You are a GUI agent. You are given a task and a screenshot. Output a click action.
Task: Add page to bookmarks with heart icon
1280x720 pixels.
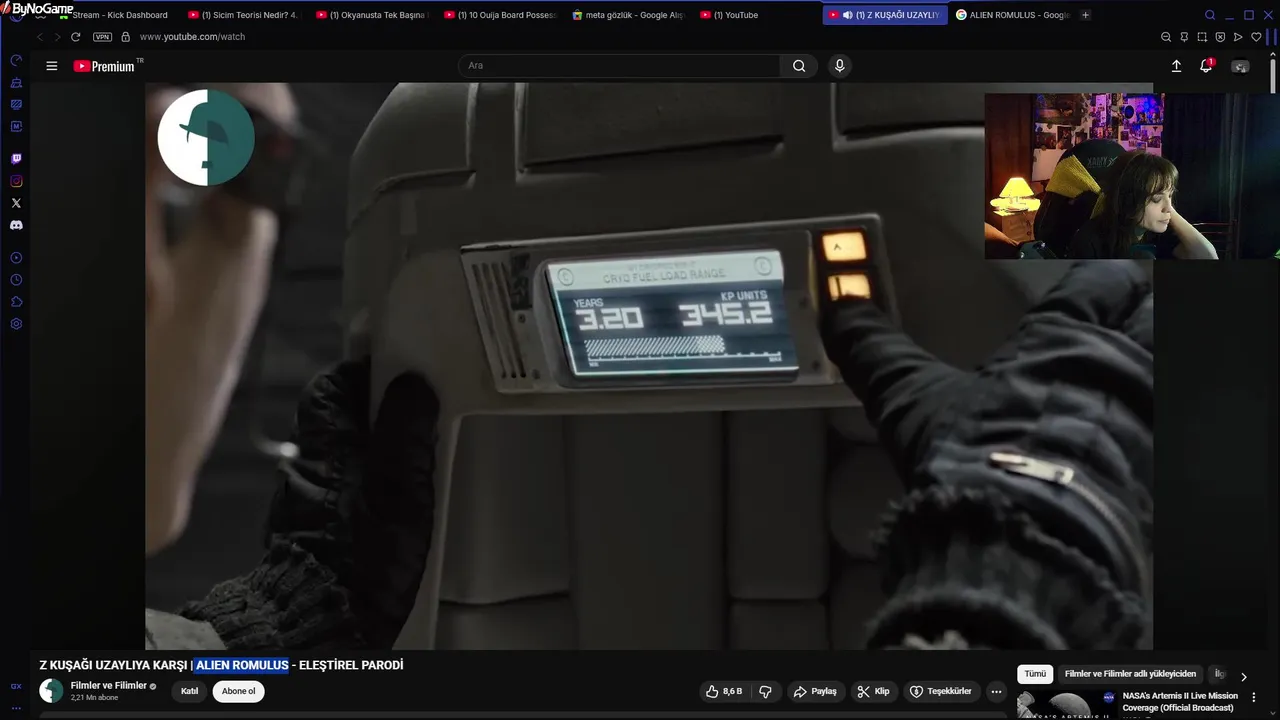click(1256, 37)
